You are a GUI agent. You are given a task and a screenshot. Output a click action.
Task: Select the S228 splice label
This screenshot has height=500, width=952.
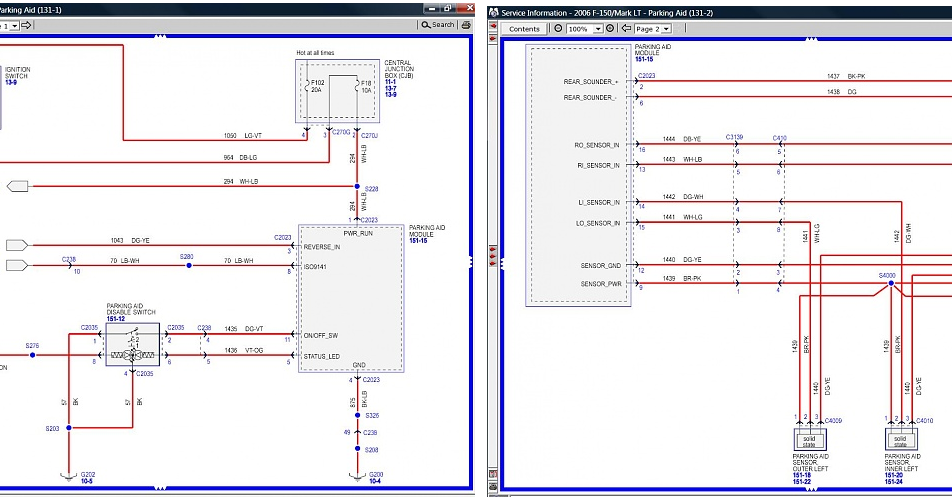pyautogui.click(x=371, y=189)
